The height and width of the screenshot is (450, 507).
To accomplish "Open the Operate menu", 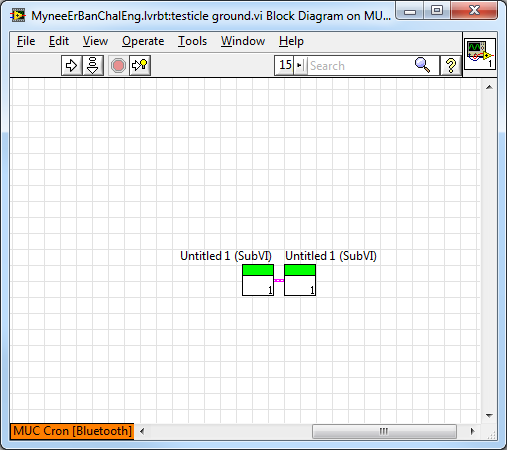I will point(143,41).
